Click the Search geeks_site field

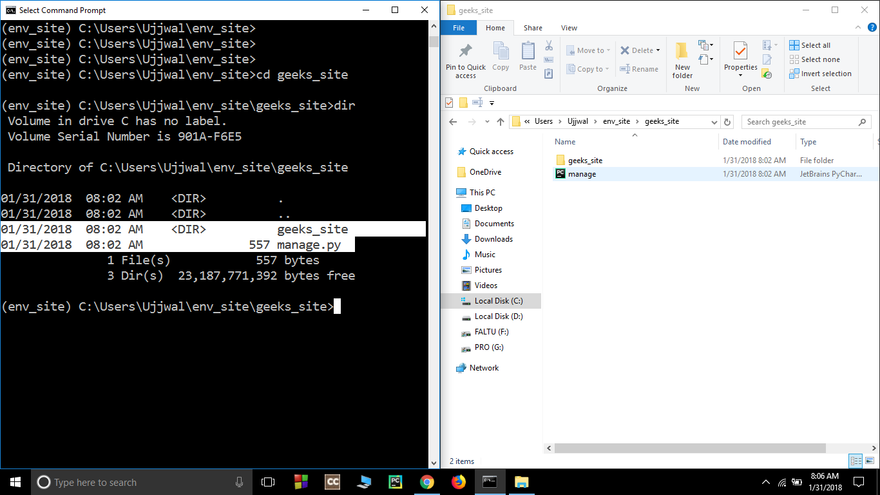(805, 122)
